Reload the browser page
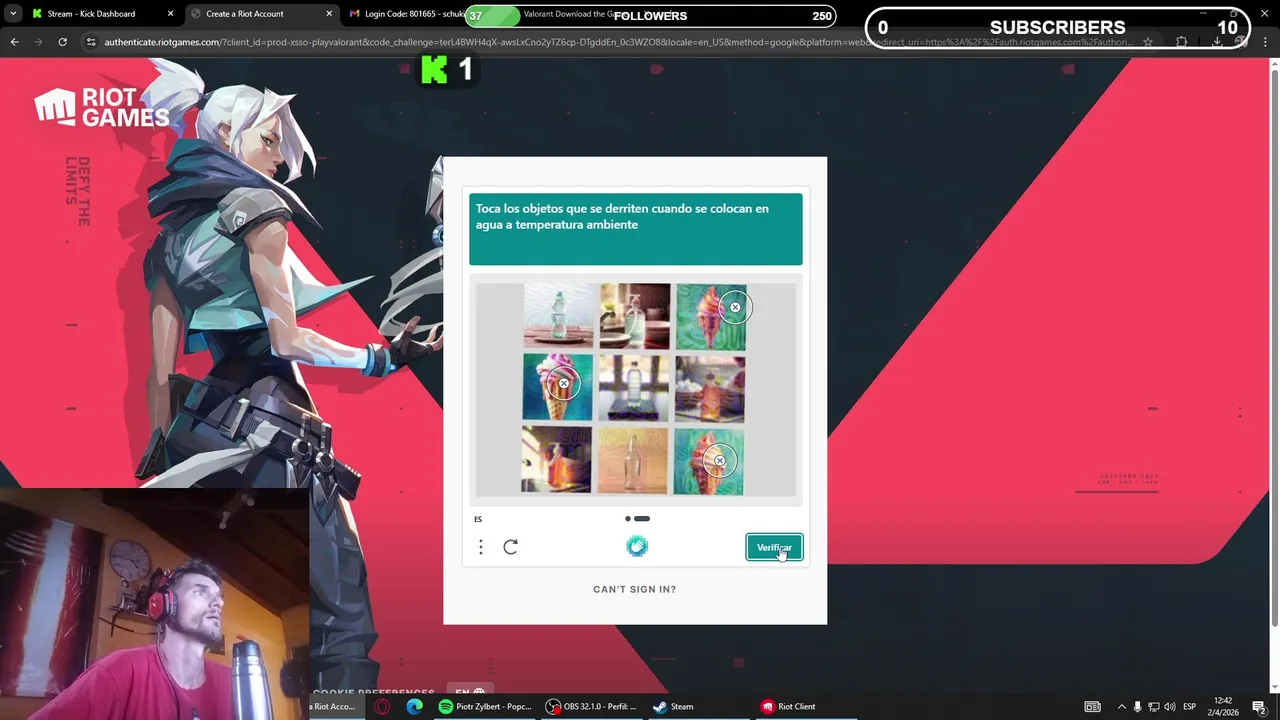The width and height of the screenshot is (1280, 720). (x=62, y=42)
